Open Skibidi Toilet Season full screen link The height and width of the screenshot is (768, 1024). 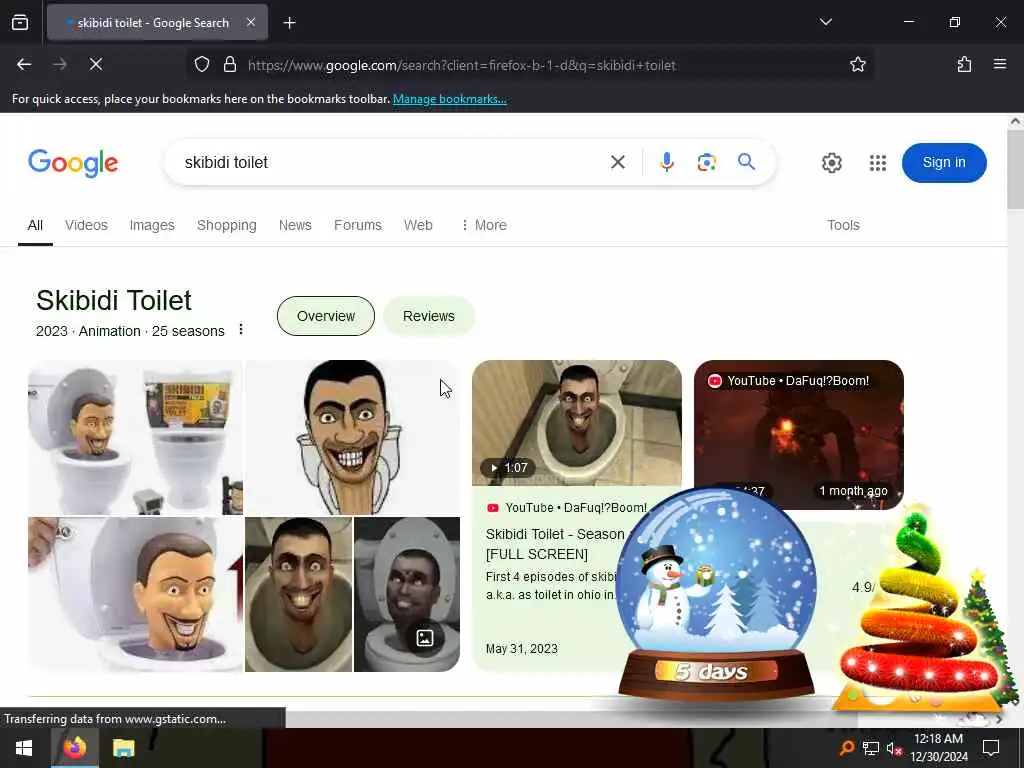(555, 544)
